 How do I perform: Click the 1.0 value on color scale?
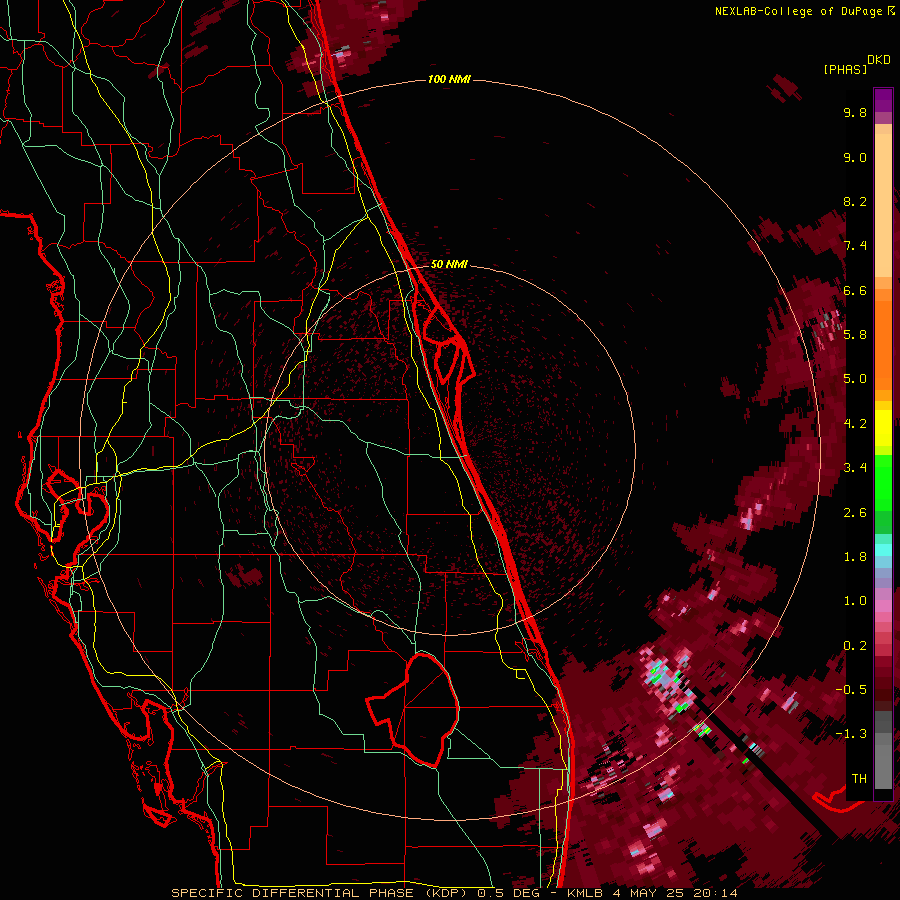[855, 601]
